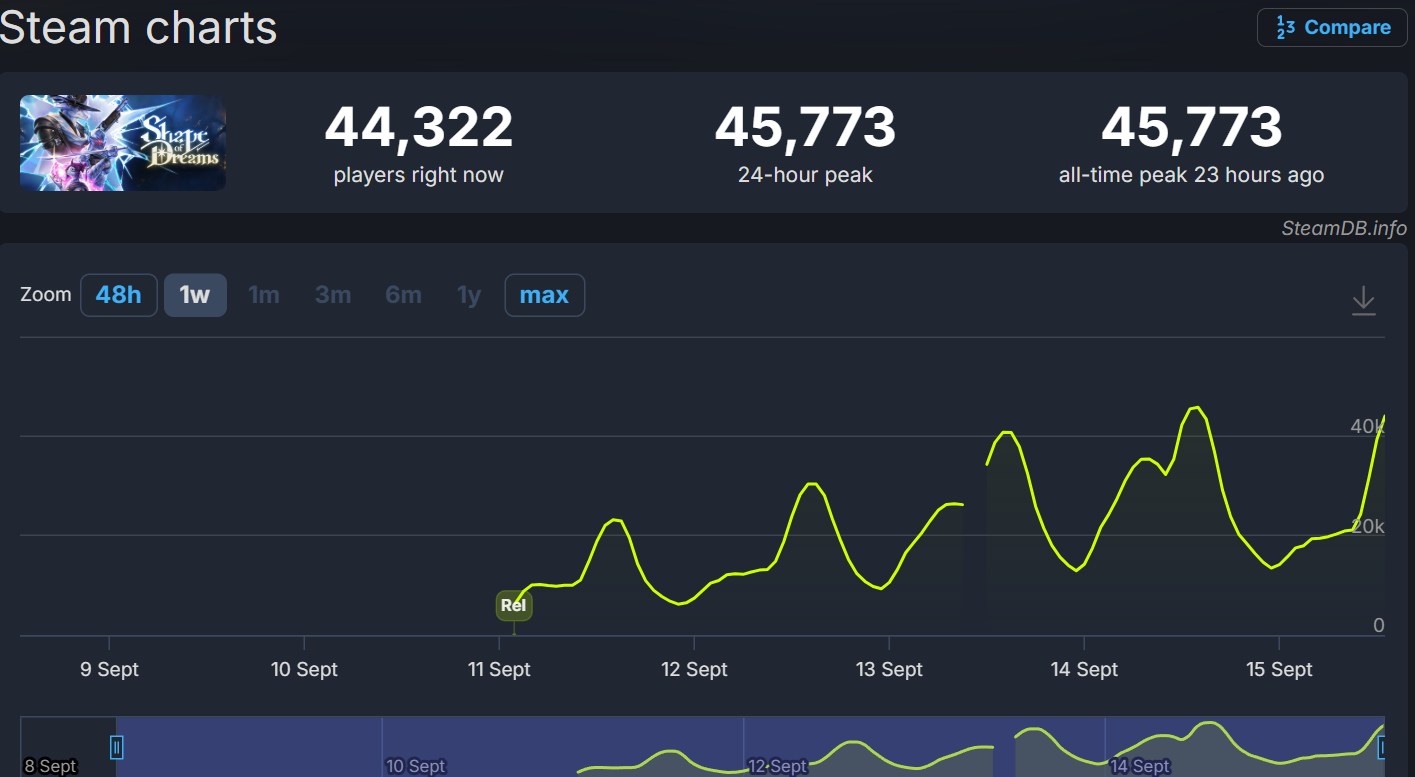Select the 1w zoom range
1415x777 pixels.
pyautogui.click(x=195, y=295)
